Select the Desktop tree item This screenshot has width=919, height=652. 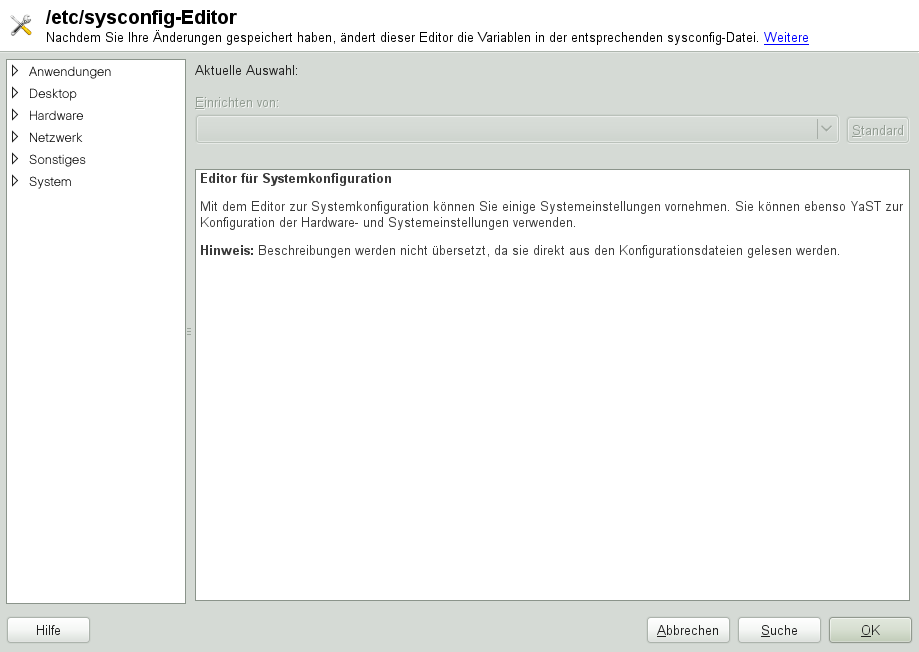[52, 93]
